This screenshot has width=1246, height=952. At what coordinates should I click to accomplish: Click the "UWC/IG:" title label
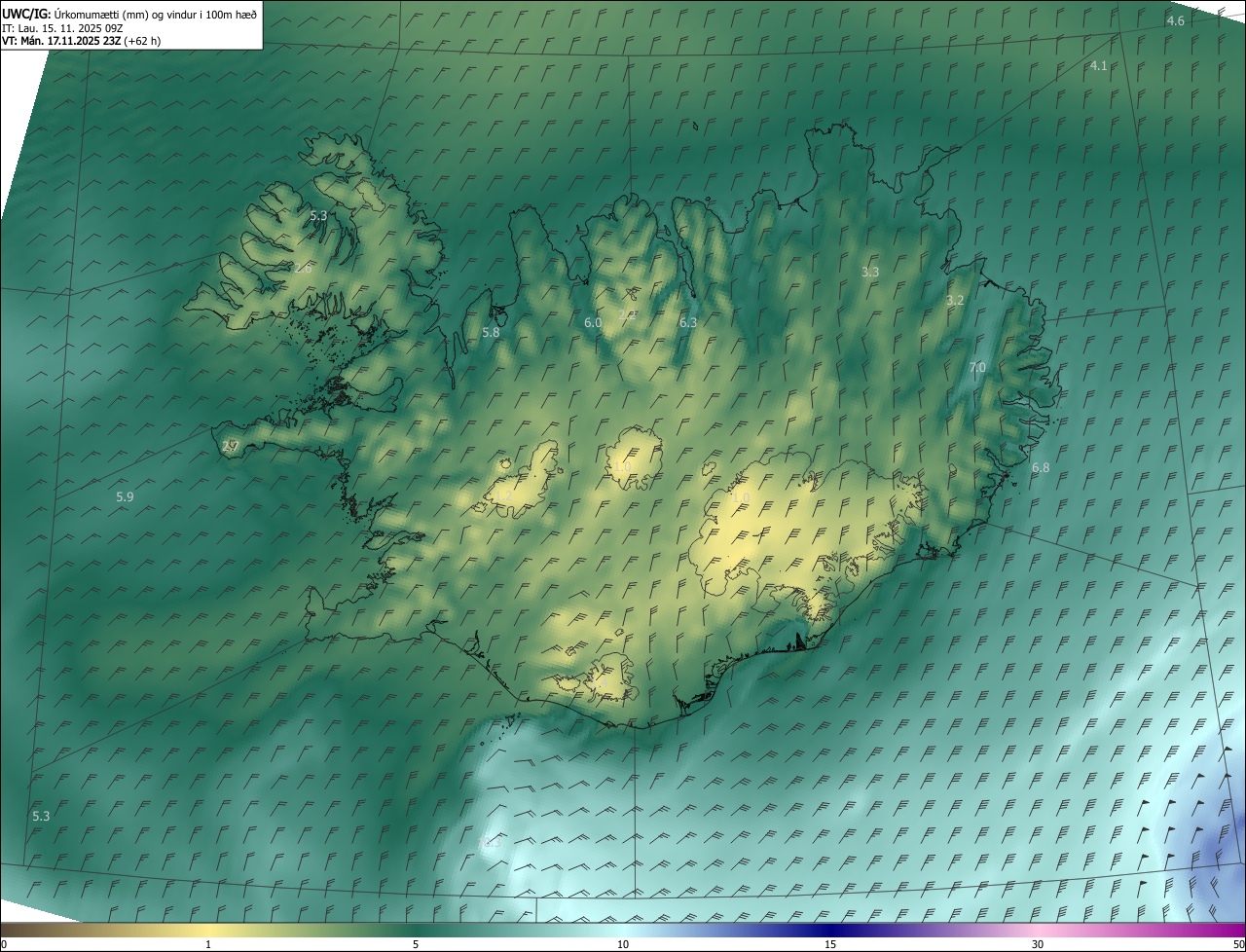click(26, 14)
